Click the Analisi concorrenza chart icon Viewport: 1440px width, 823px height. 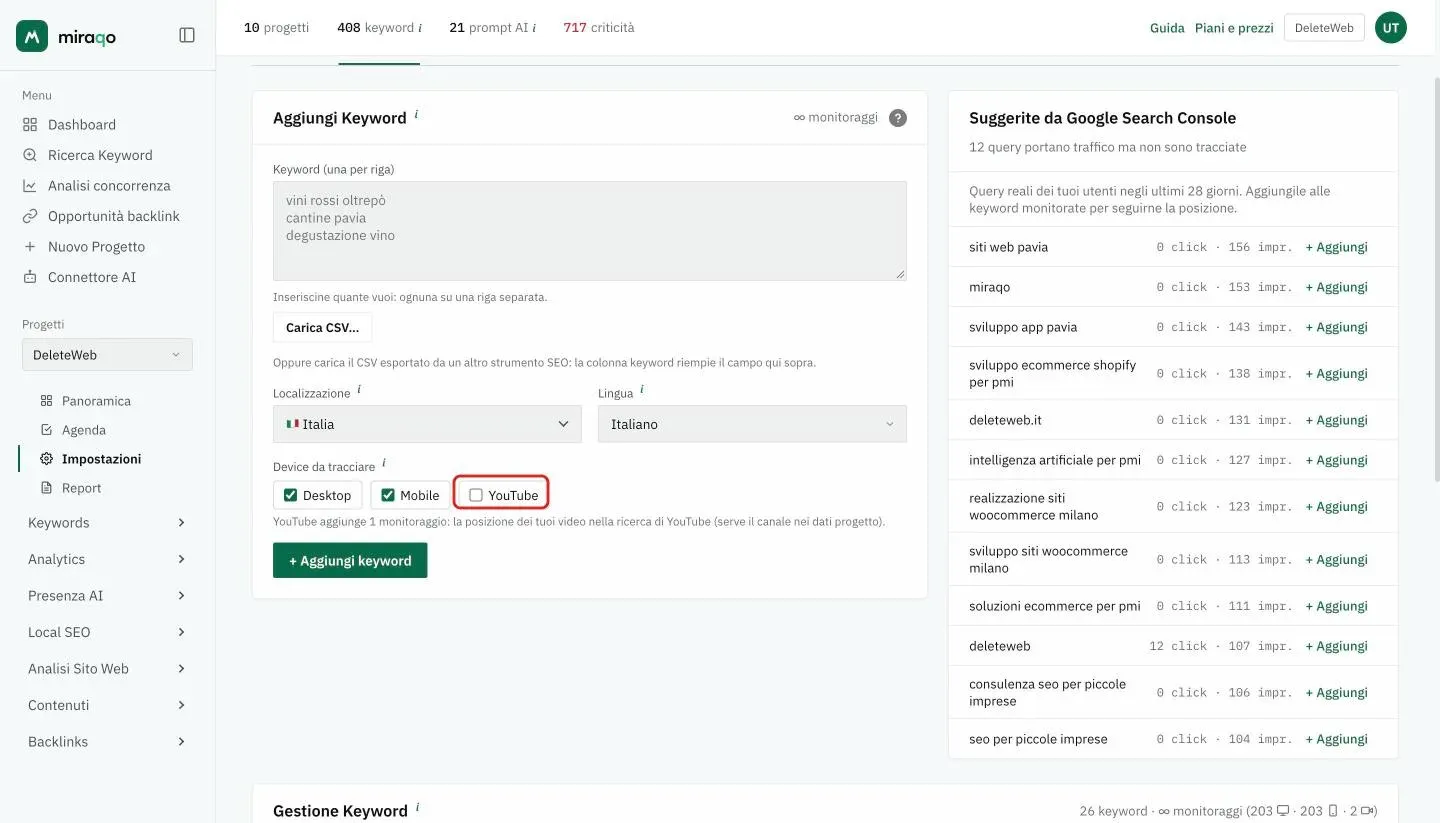[x=30, y=186]
